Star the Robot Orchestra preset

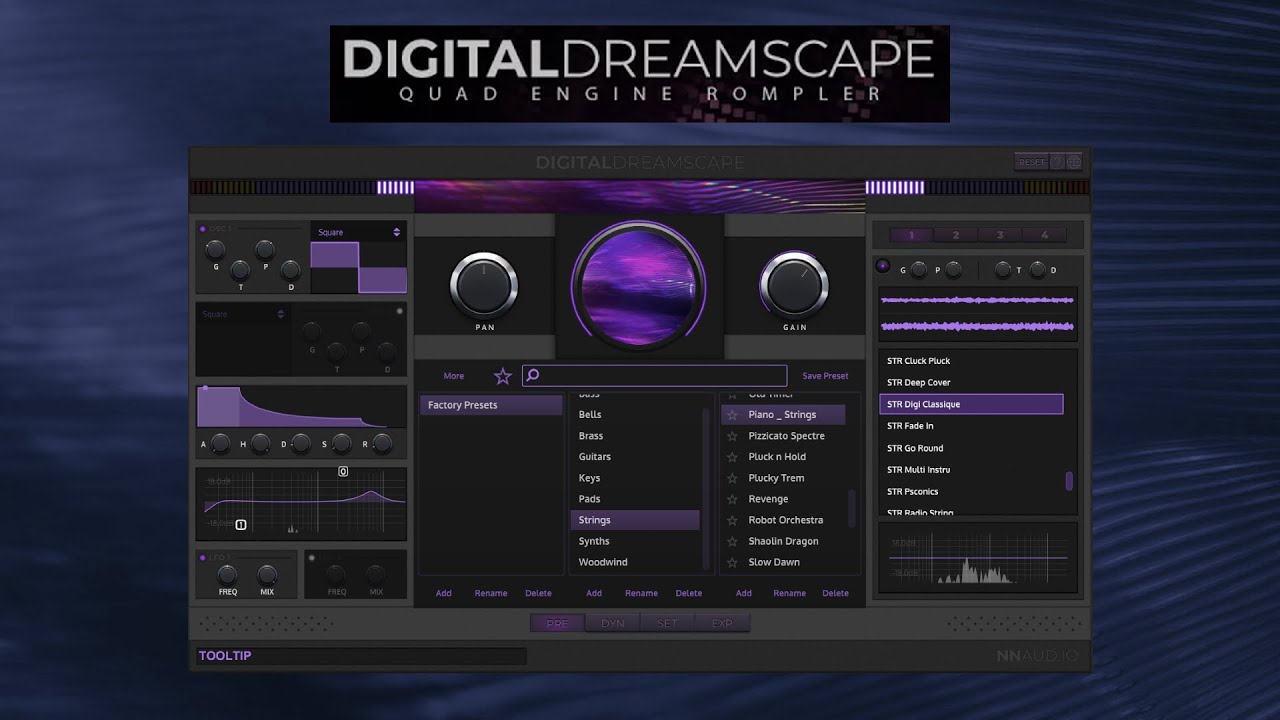pos(732,520)
